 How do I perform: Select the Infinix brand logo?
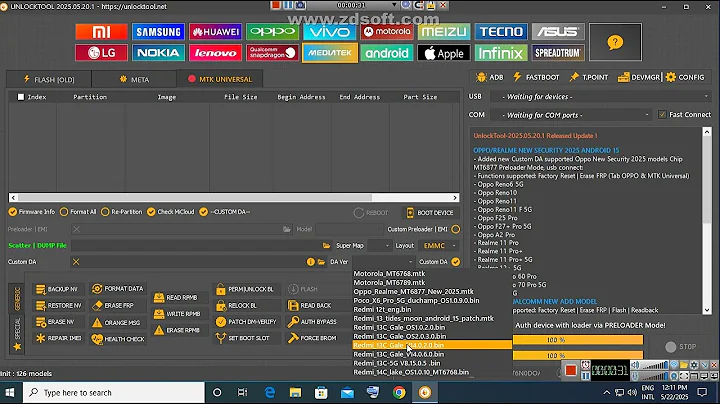(x=501, y=53)
